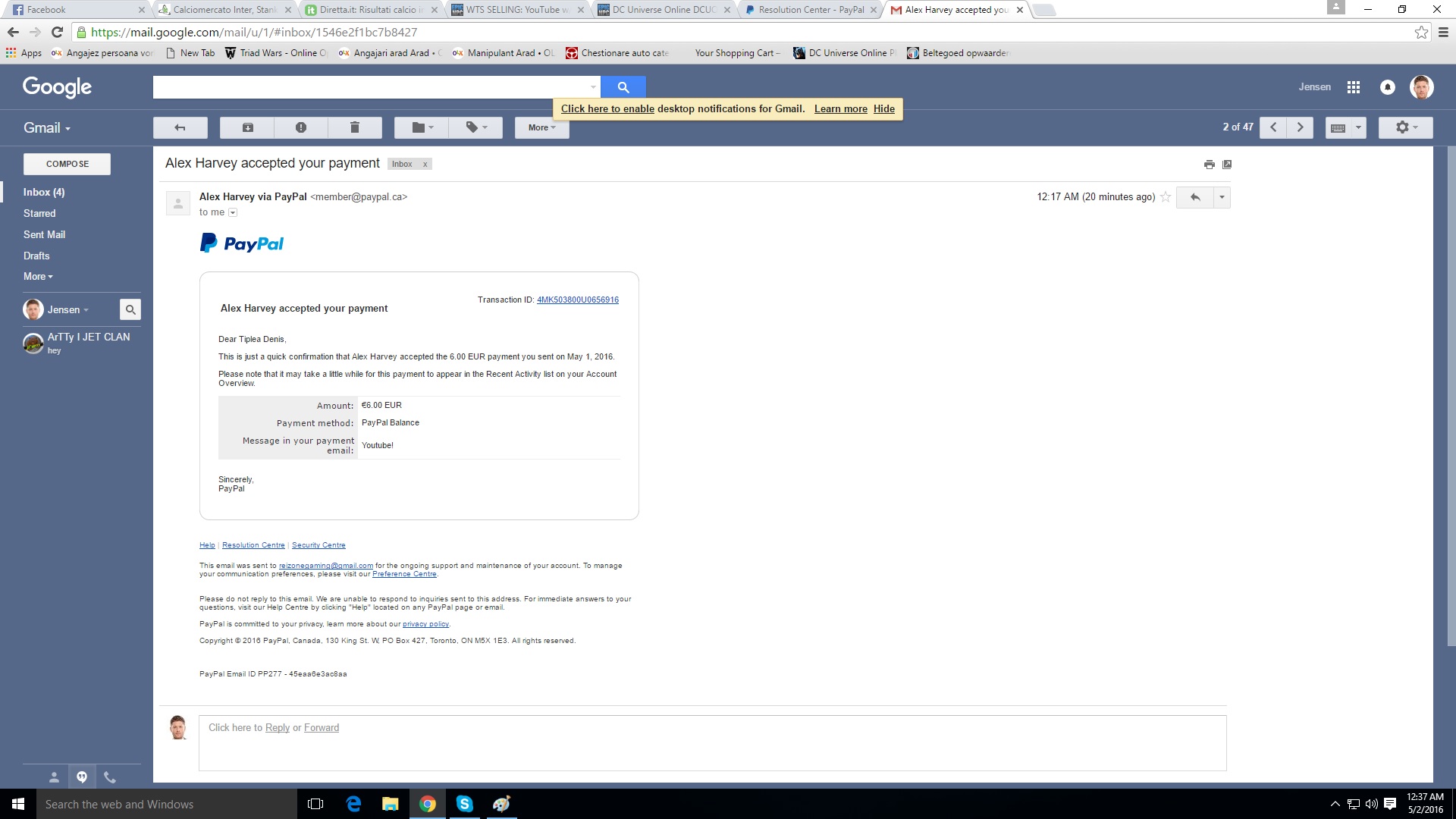The image size is (1456, 819).
Task: Open the Drafts folder
Action: pyautogui.click(x=36, y=256)
